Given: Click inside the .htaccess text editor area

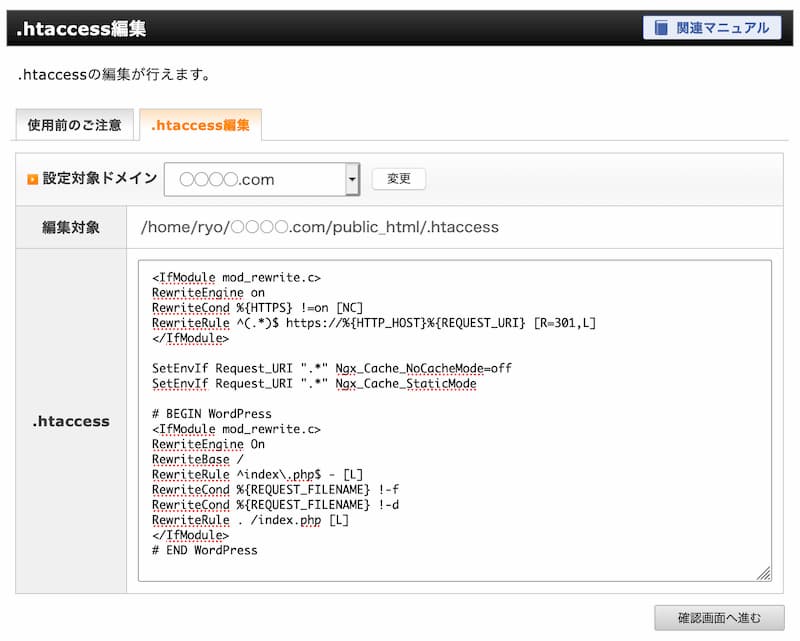Looking at the screenshot, I should (454, 421).
